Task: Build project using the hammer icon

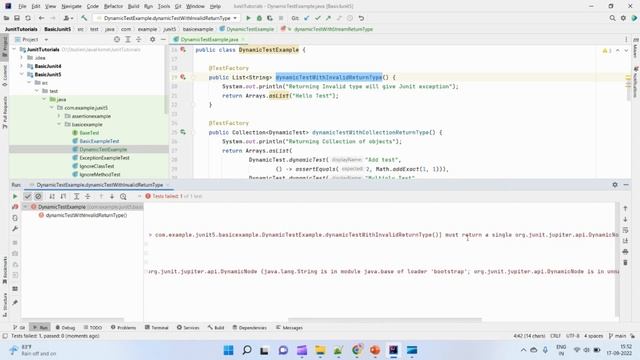Action: 84,18
